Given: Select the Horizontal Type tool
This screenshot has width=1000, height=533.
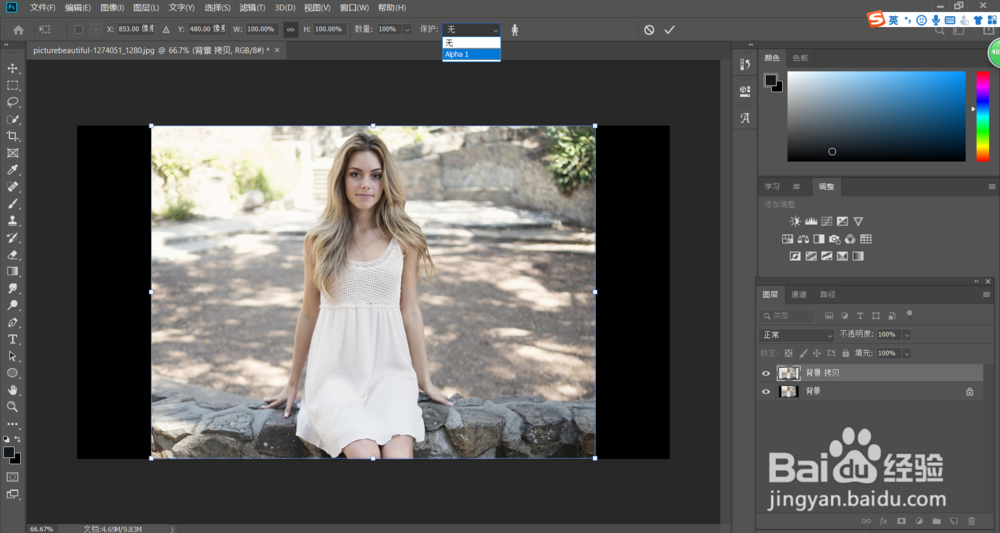Looking at the screenshot, I should tap(13, 339).
